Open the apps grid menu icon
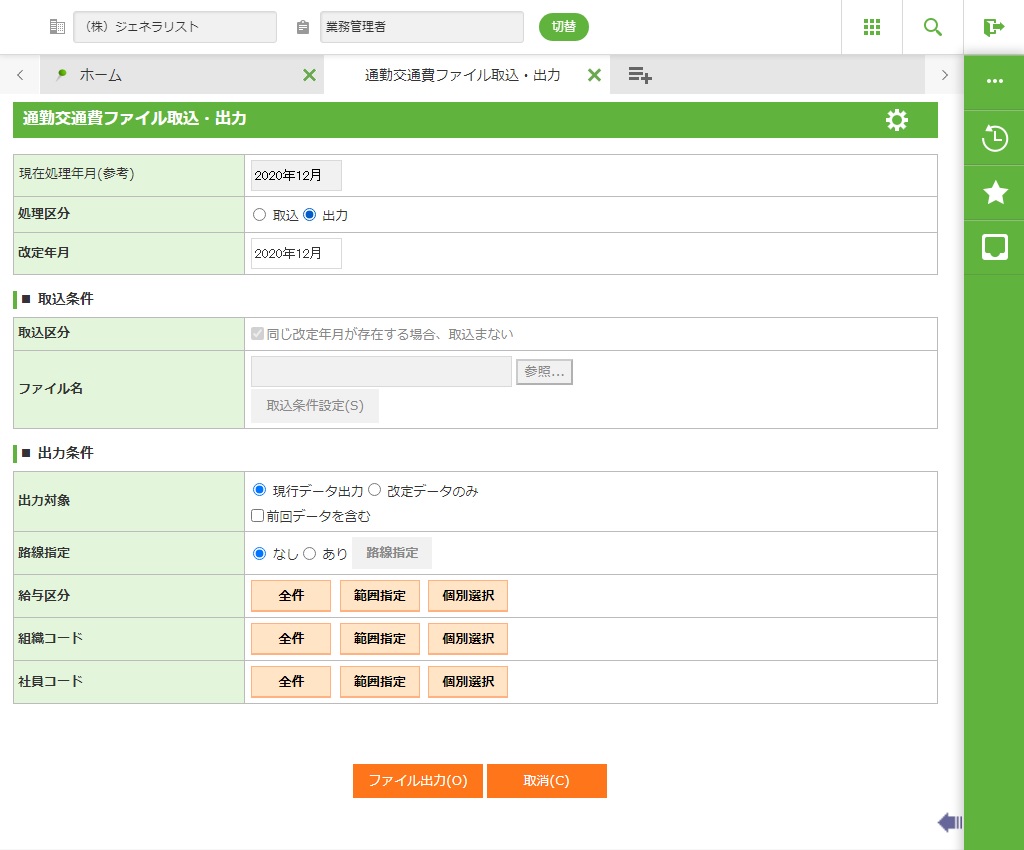This screenshot has height=850, width=1024. 872,27
